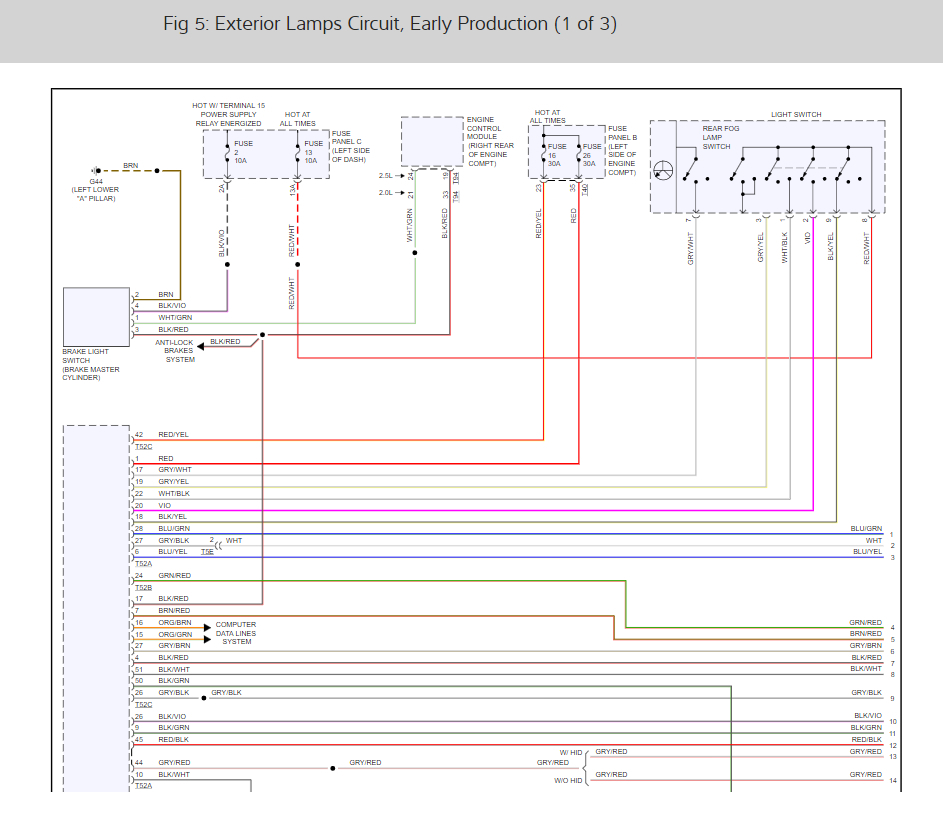Select the Brake Light Switch component box

pos(96,316)
